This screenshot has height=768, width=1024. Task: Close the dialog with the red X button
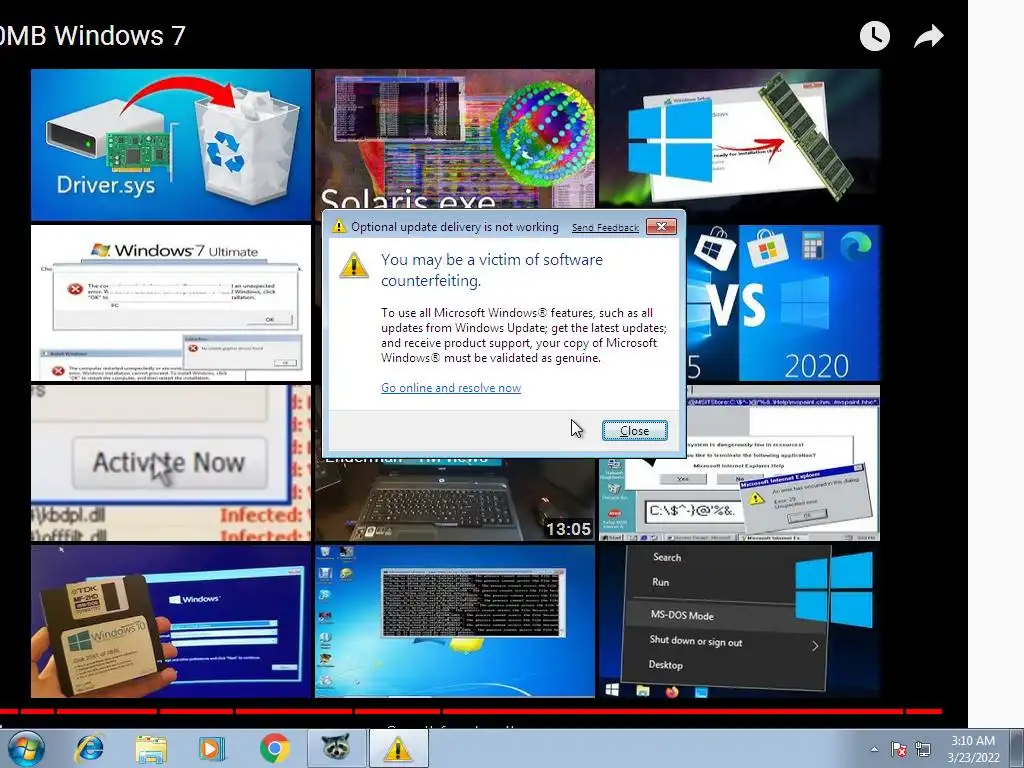661,227
